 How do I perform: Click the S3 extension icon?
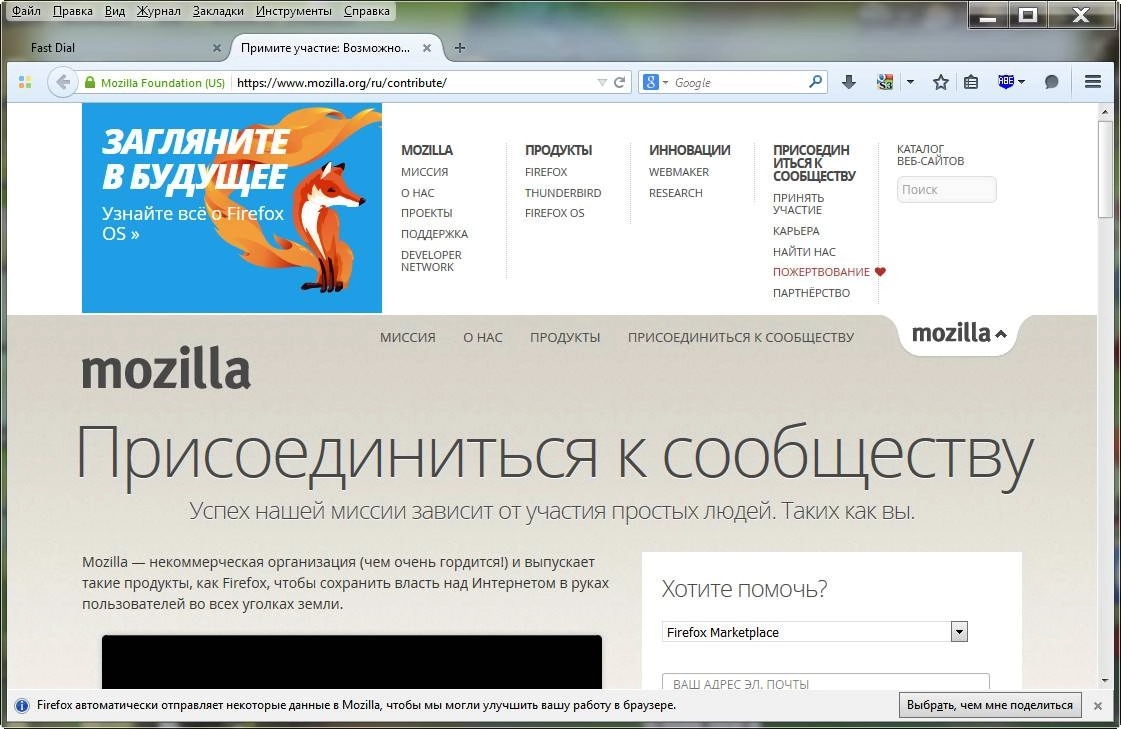[885, 82]
